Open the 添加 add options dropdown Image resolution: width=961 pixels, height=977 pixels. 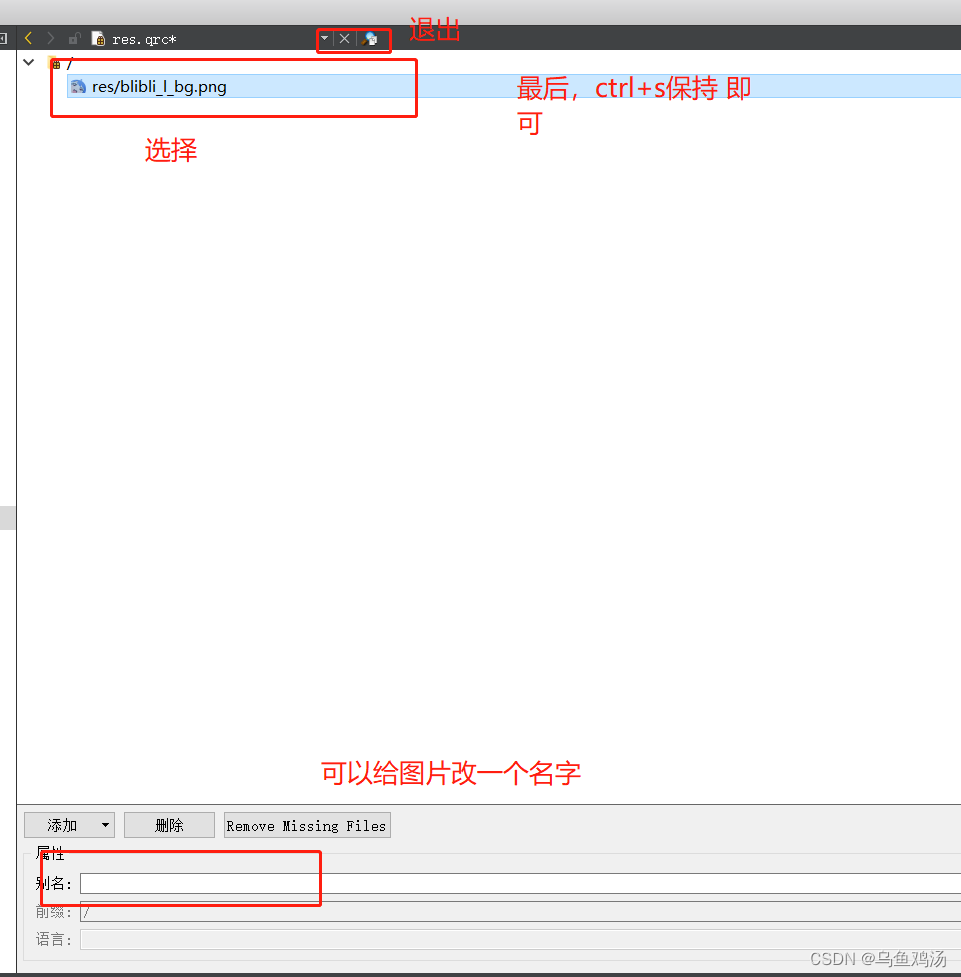click(104, 824)
